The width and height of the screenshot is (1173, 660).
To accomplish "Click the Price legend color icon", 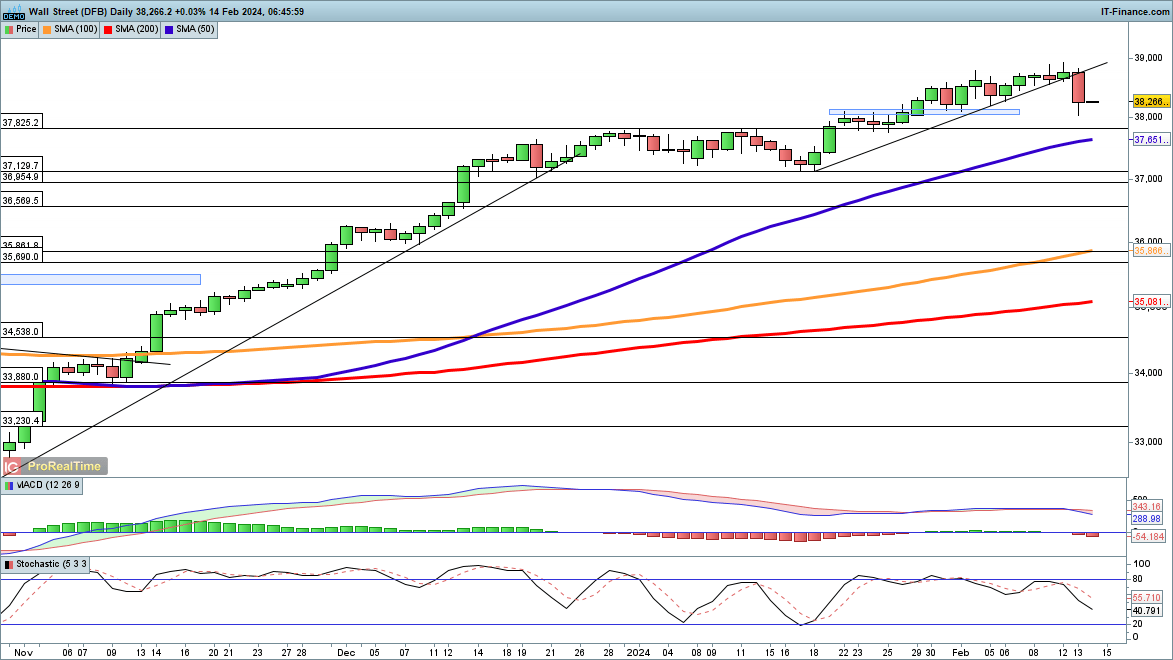I will [x=9, y=29].
